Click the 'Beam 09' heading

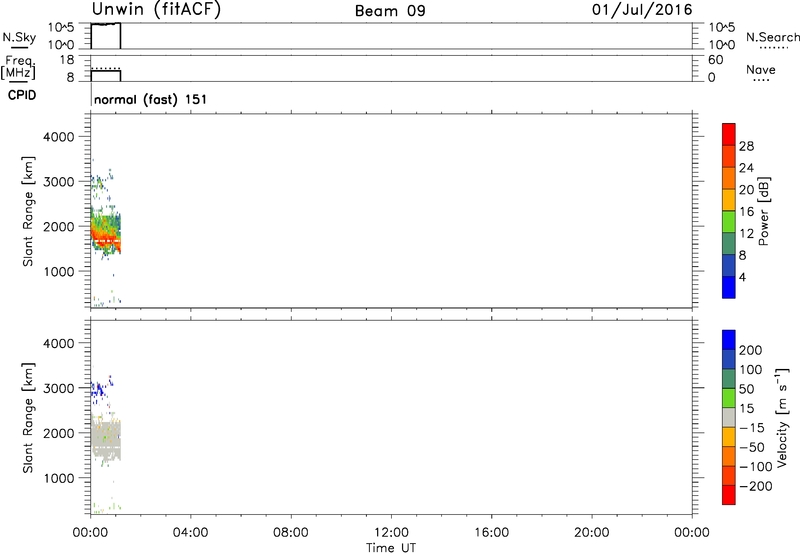390,11
